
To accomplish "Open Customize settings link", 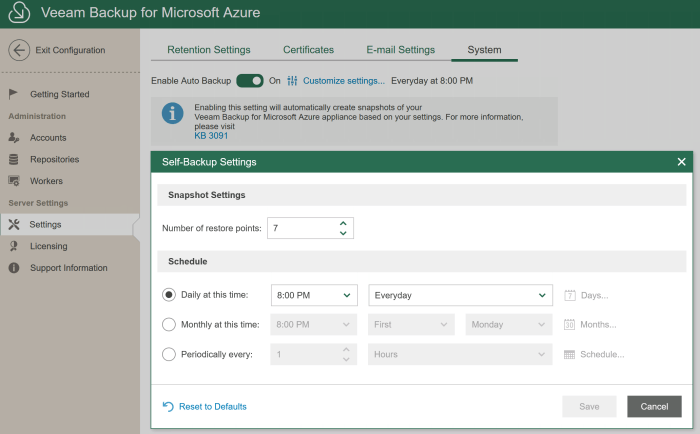I will (344, 81).
